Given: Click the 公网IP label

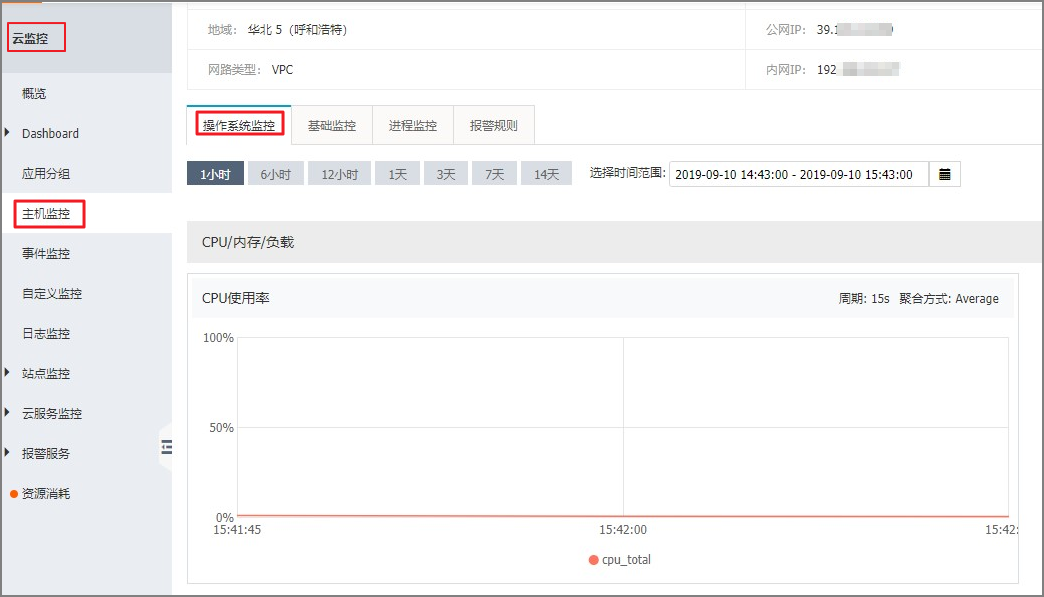Looking at the screenshot, I should 786,30.
